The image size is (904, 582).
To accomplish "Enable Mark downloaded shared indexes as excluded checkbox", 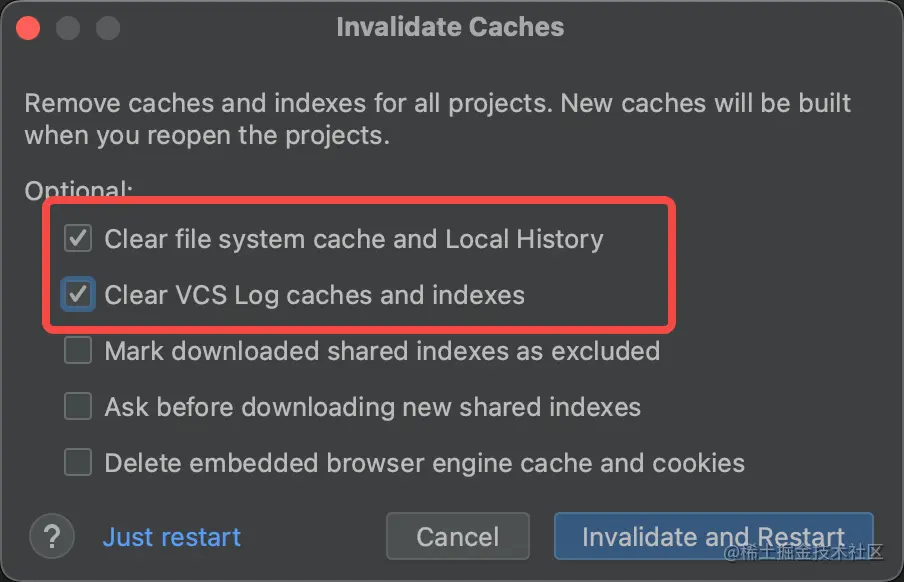I will click(78, 350).
